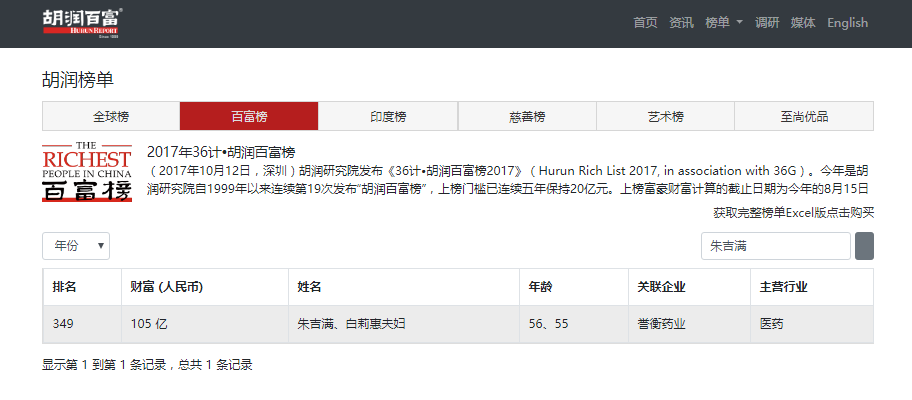912x400 pixels.
Task: Click the 胡润榜单 page heading
Action: pos(78,80)
